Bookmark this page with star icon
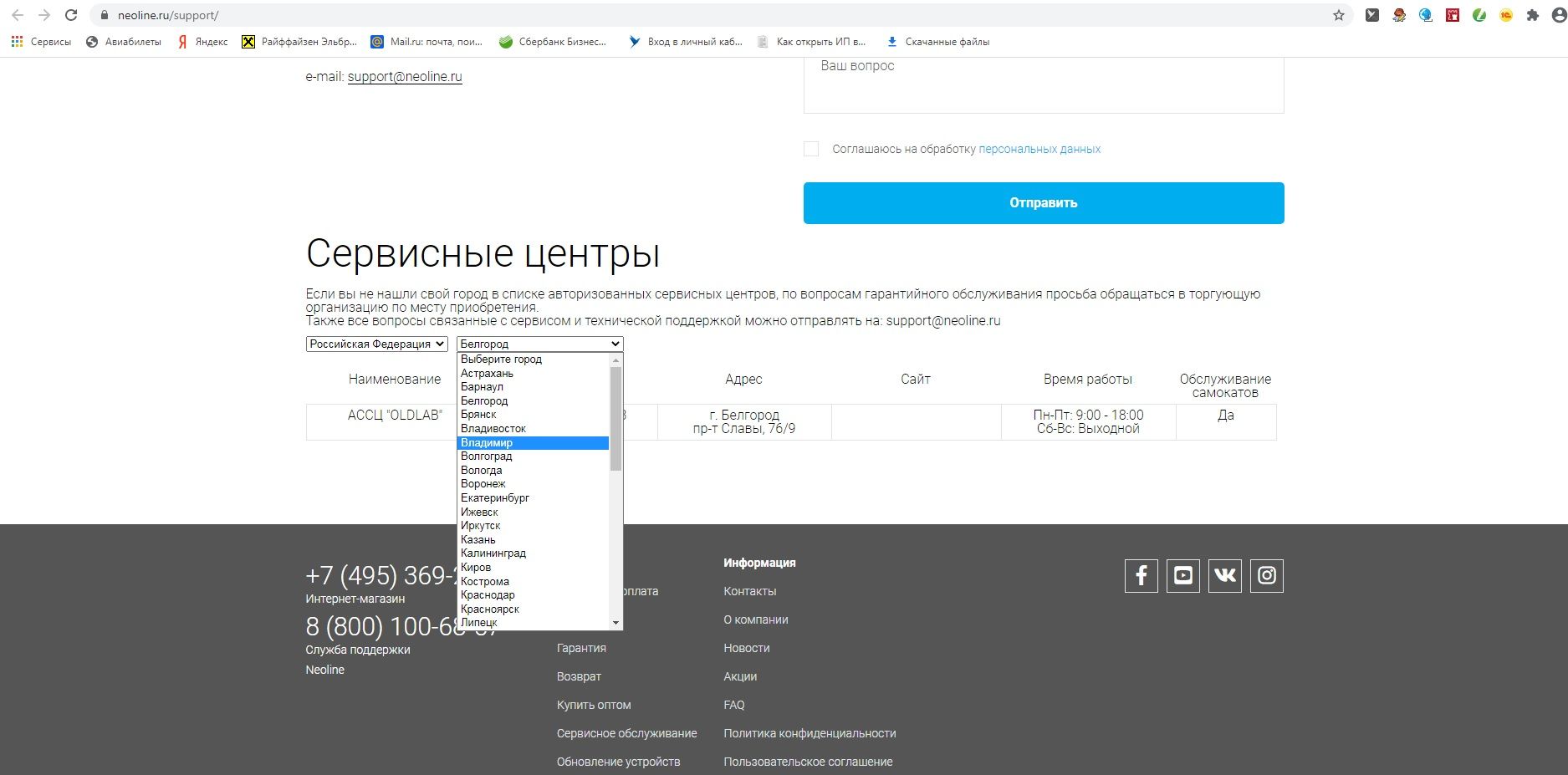This screenshot has width=1568, height=775. coord(1338,15)
